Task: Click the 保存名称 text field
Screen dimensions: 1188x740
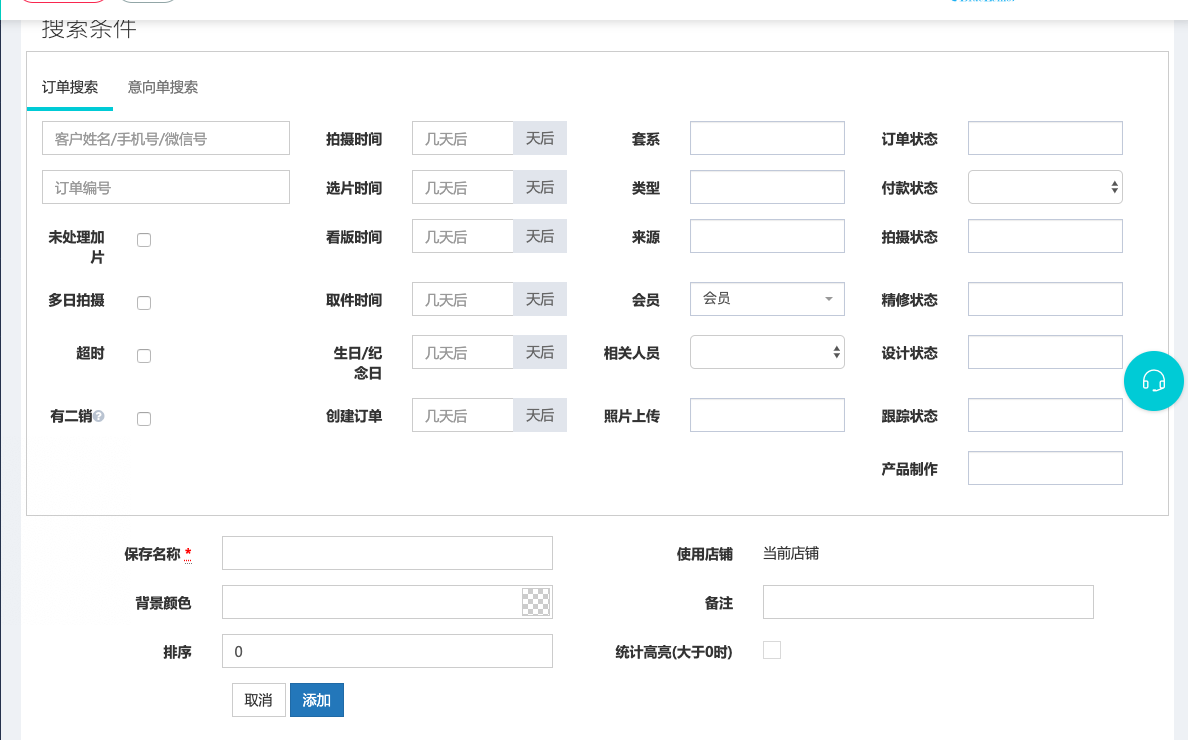Action: coord(387,553)
